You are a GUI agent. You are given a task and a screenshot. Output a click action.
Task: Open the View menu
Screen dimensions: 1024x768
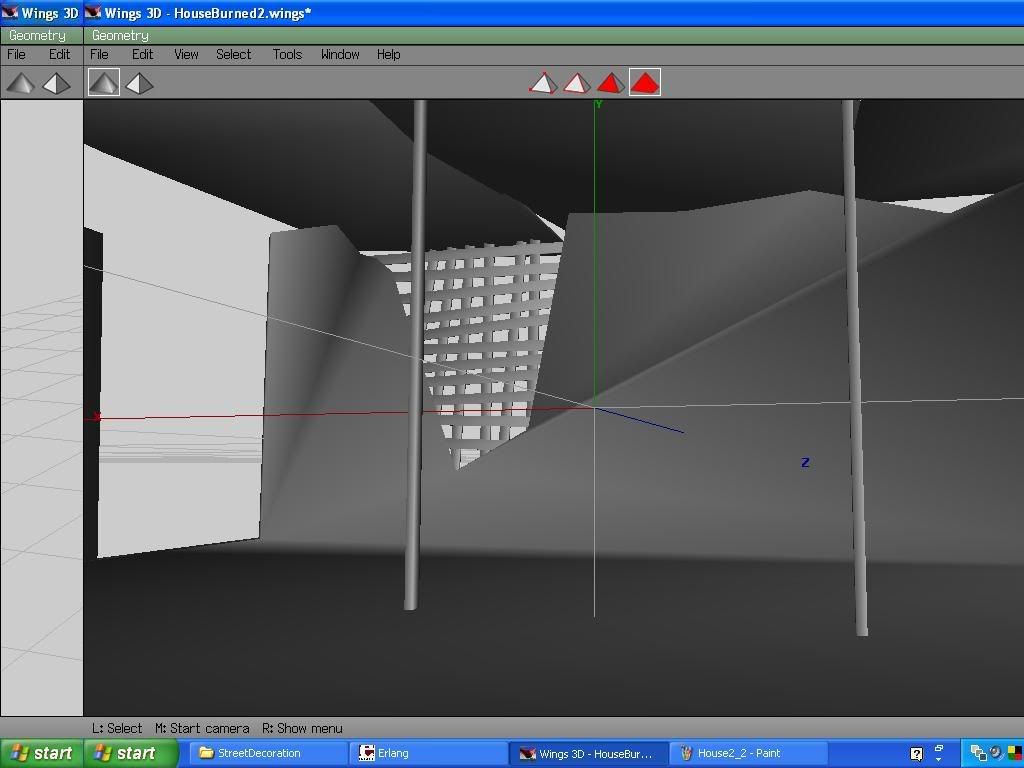pyautogui.click(x=186, y=54)
